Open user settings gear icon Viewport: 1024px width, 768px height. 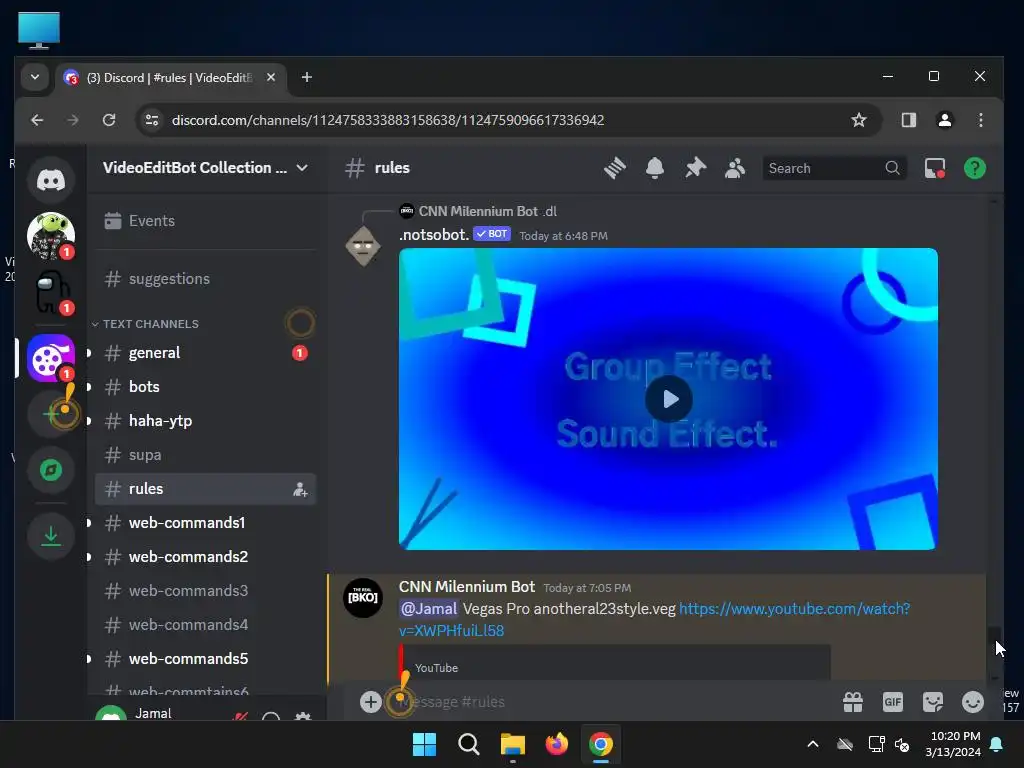[302, 716]
